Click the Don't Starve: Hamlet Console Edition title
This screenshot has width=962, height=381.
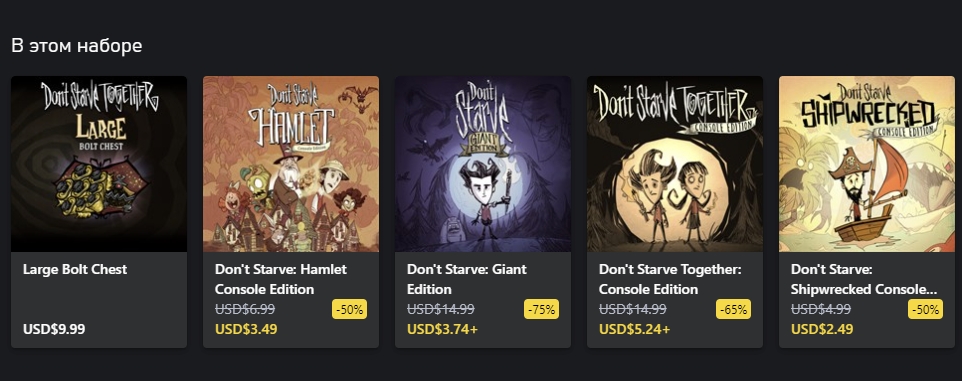[x=280, y=279]
